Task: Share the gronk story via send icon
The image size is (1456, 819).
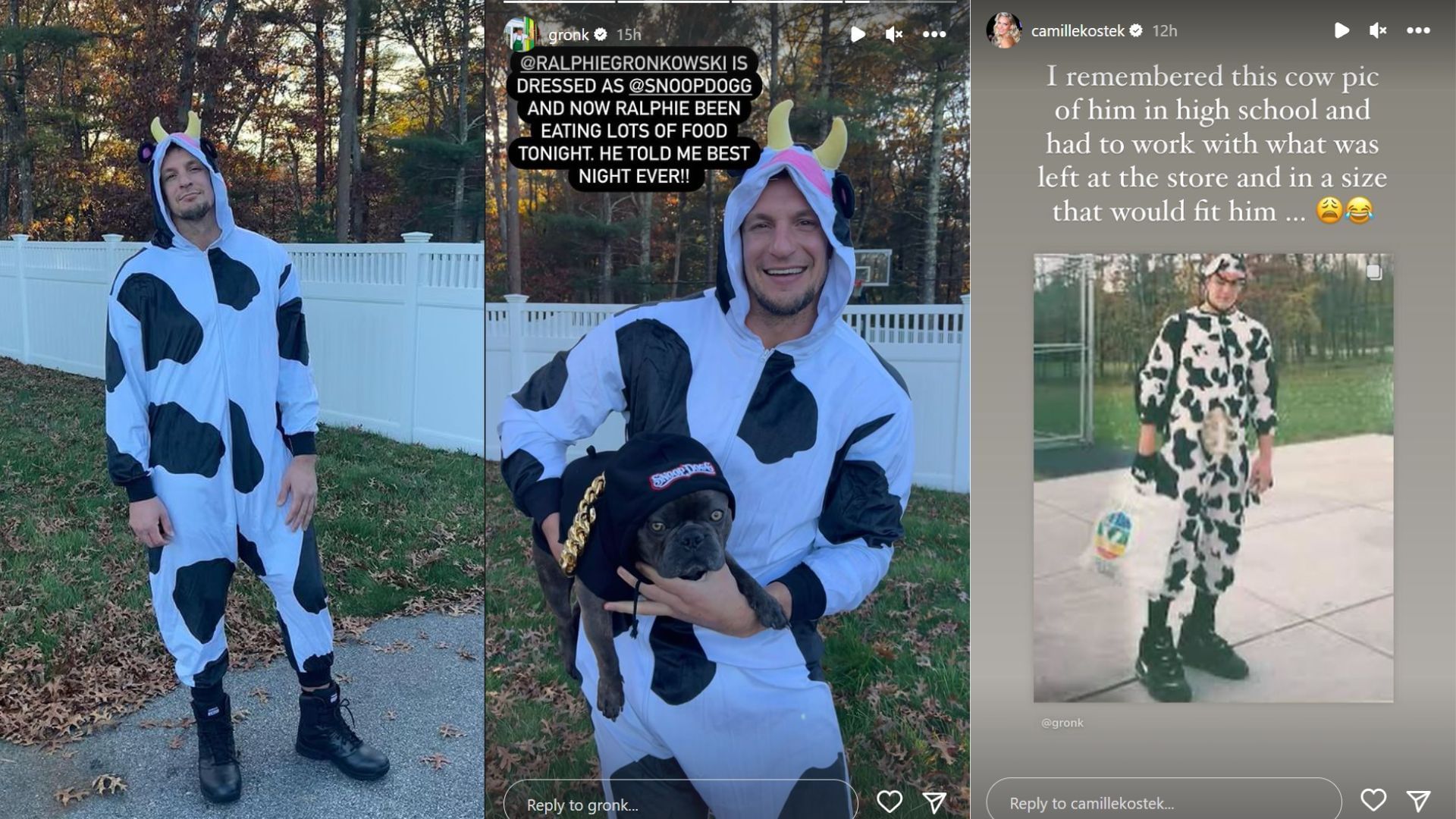Action: coord(934,802)
